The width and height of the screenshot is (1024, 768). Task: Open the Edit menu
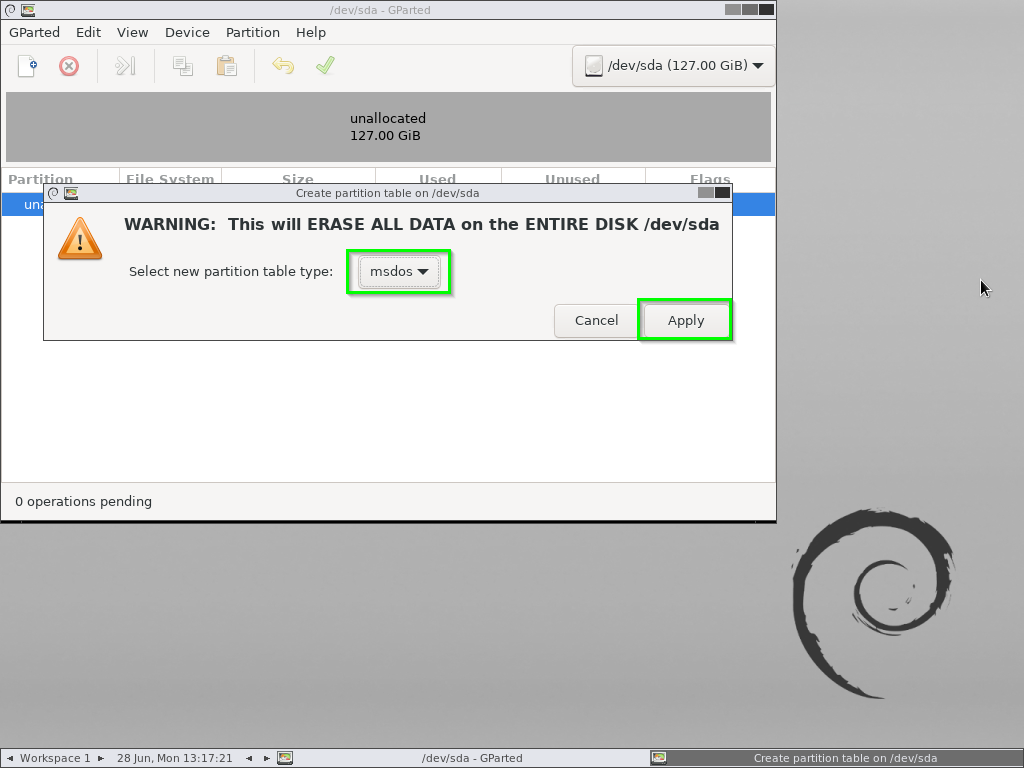[x=88, y=33]
